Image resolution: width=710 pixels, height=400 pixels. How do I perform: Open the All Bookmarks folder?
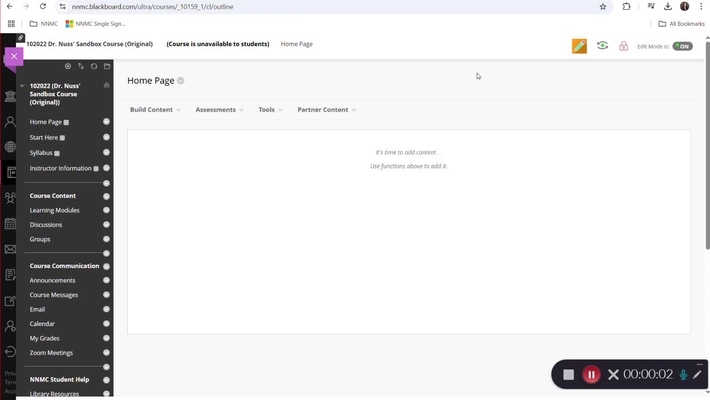click(681, 24)
